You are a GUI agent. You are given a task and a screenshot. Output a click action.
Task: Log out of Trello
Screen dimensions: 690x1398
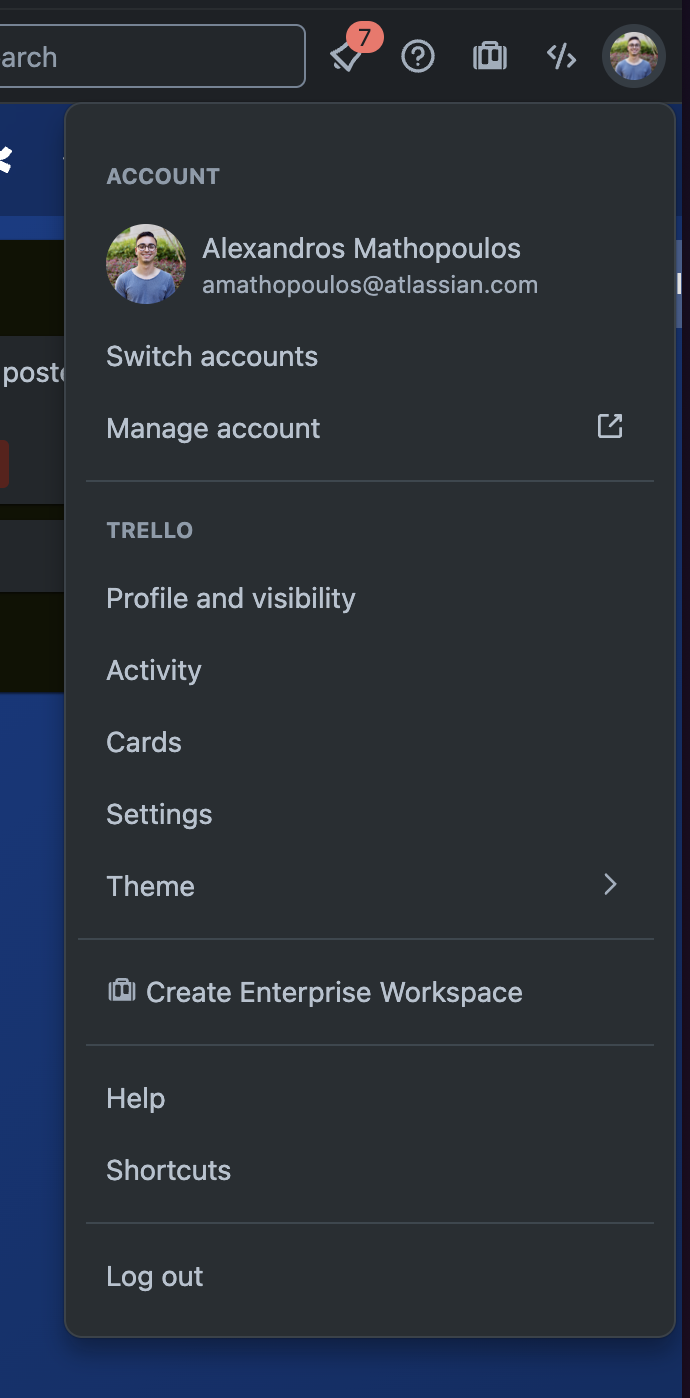pos(154,1276)
